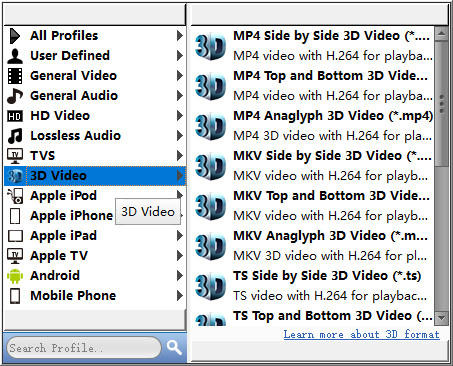The width and height of the screenshot is (453, 366).
Task: Choose TS Side by Side 3D Video (*.ts)
Action: tap(313, 286)
